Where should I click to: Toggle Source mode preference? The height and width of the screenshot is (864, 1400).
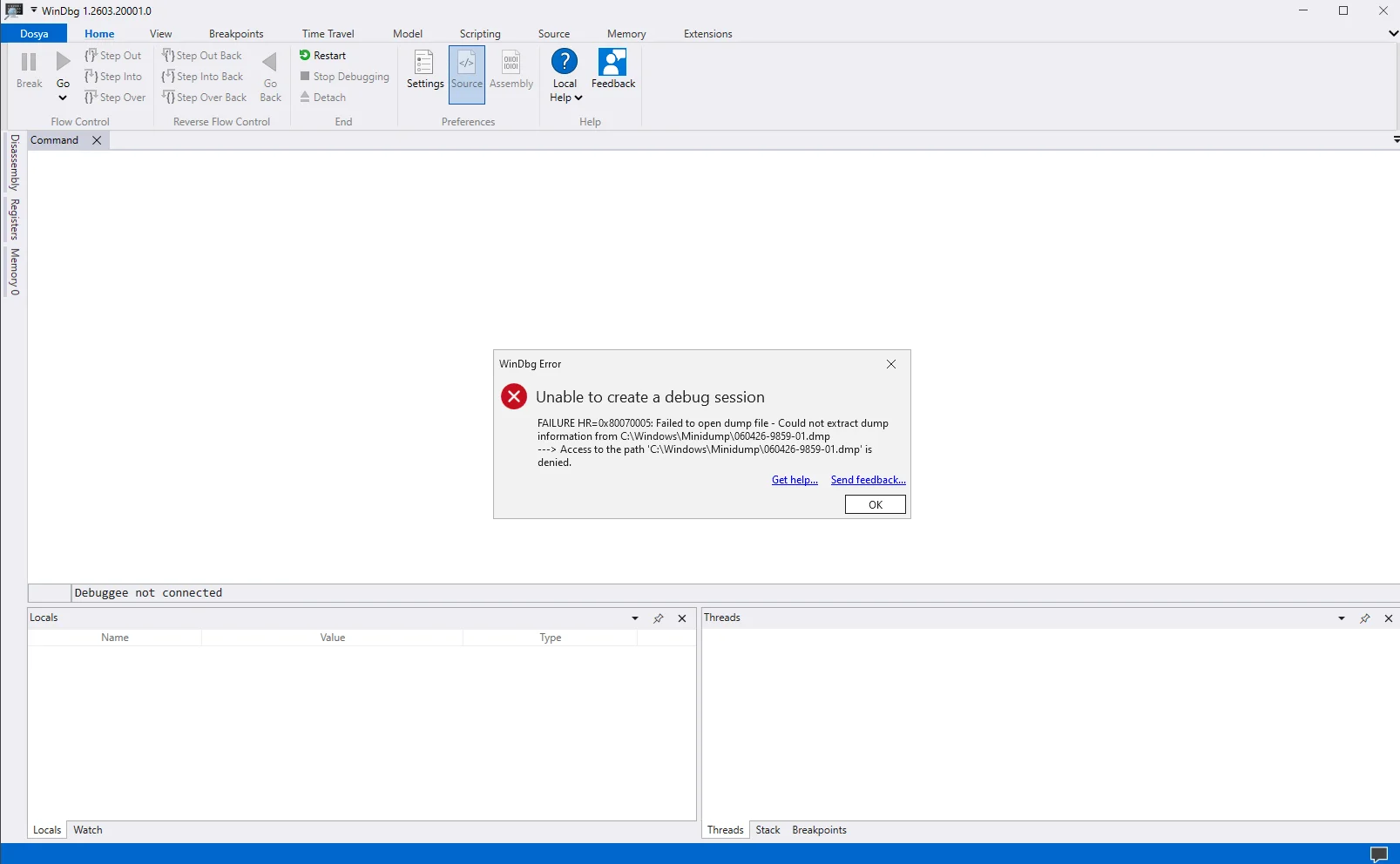(467, 75)
